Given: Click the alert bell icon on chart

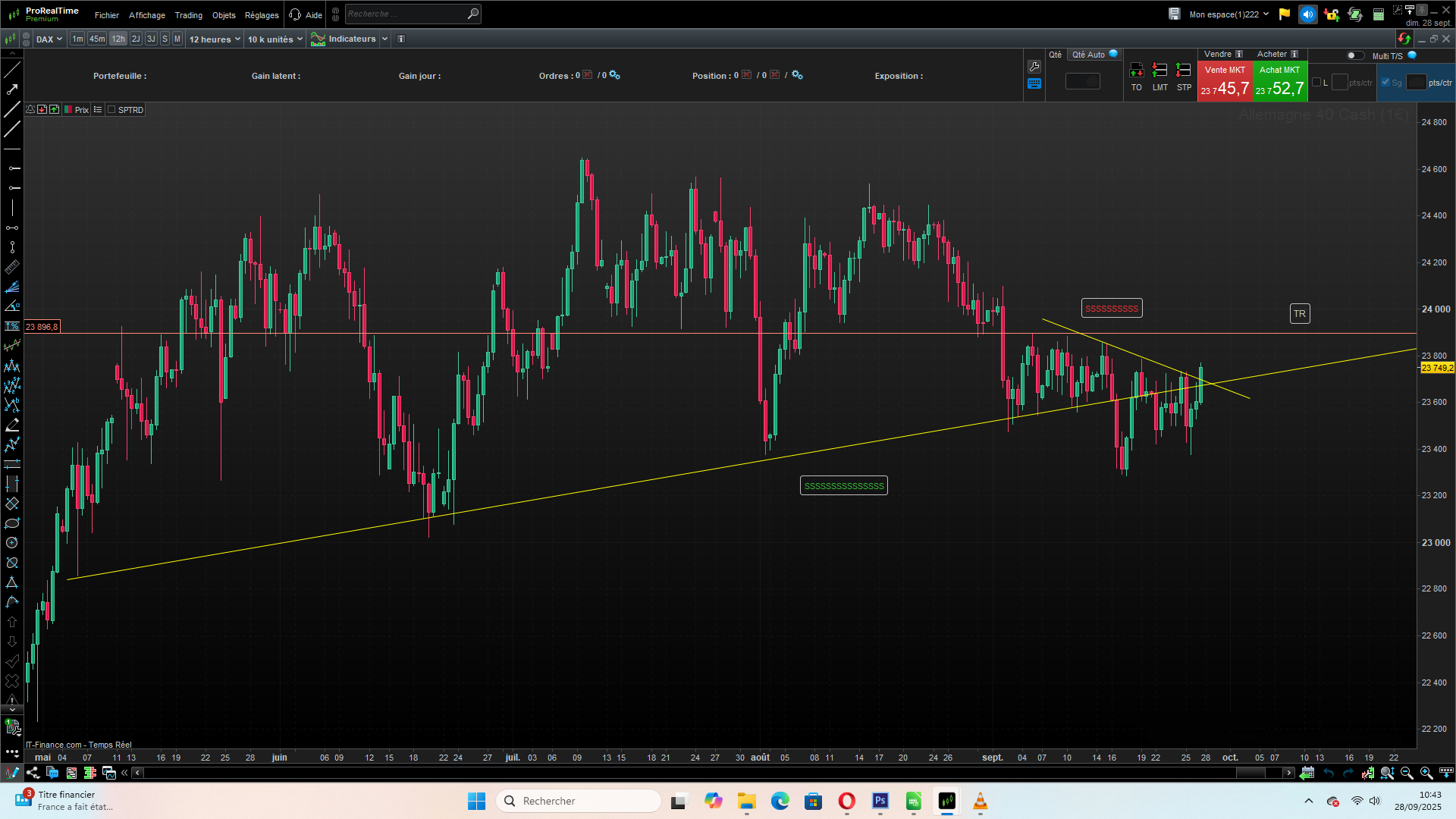Looking at the screenshot, I should click(30, 110).
